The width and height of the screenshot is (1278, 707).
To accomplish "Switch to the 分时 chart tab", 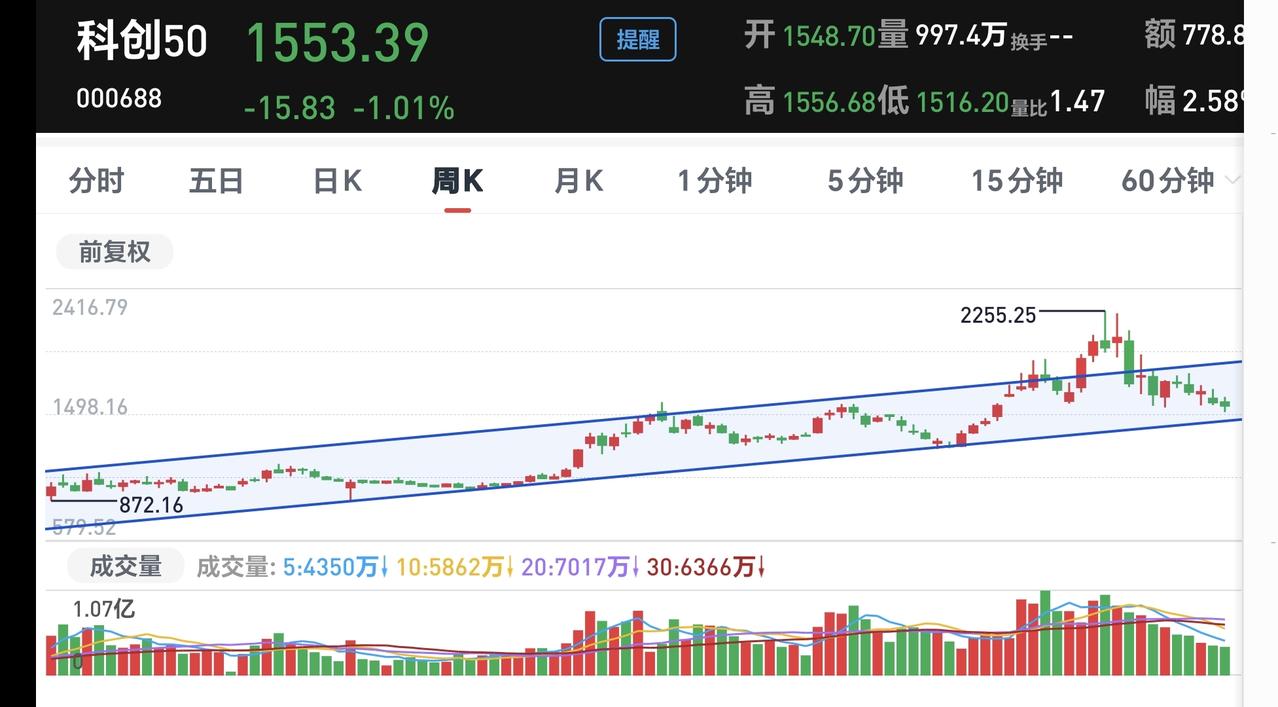I will [x=97, y=181].
